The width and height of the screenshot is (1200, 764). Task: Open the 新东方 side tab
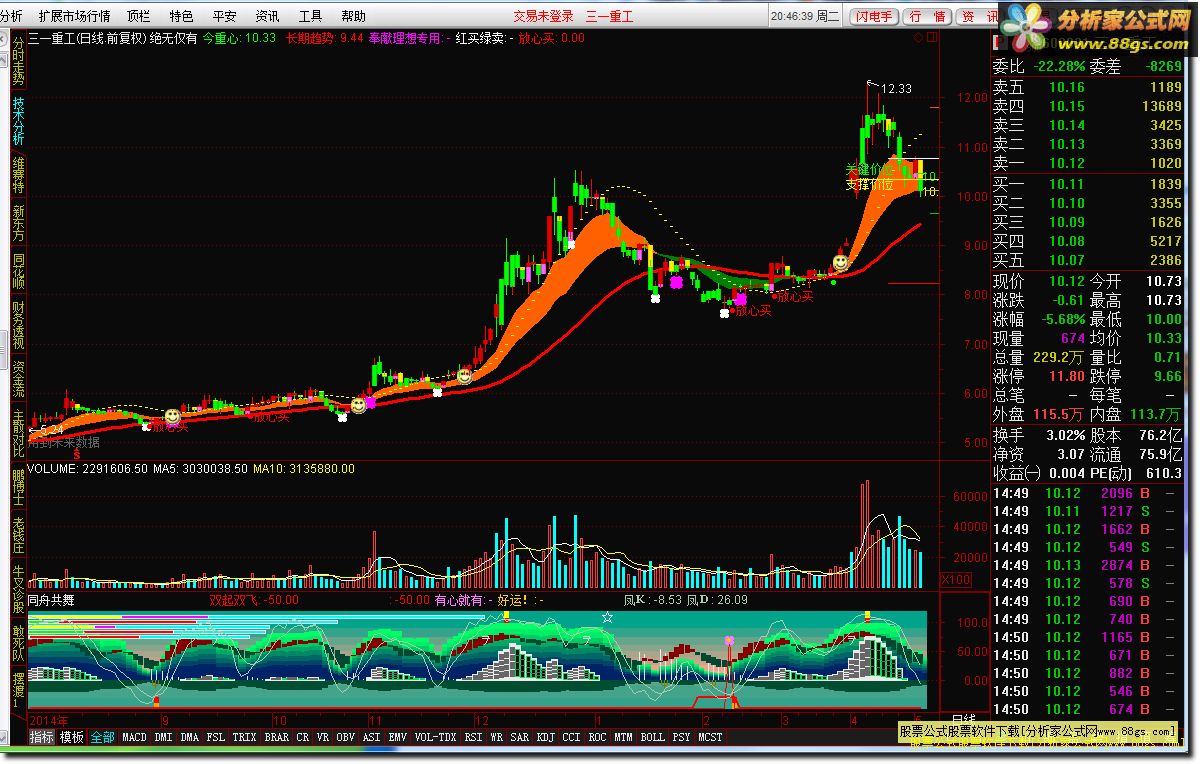18,224
